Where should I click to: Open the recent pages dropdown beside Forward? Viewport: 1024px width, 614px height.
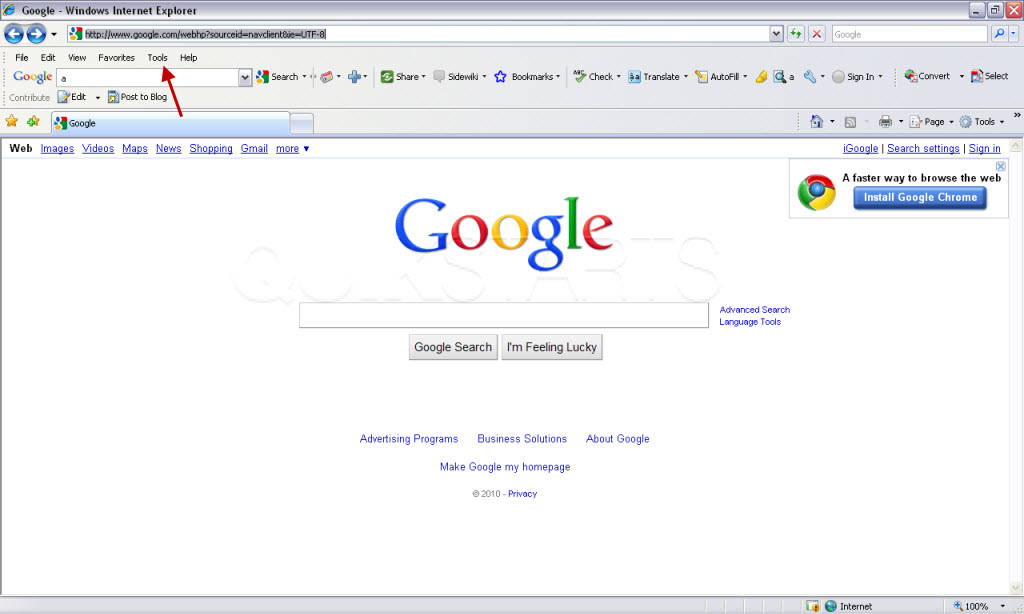pyautogui.click(x=54, y=34)
